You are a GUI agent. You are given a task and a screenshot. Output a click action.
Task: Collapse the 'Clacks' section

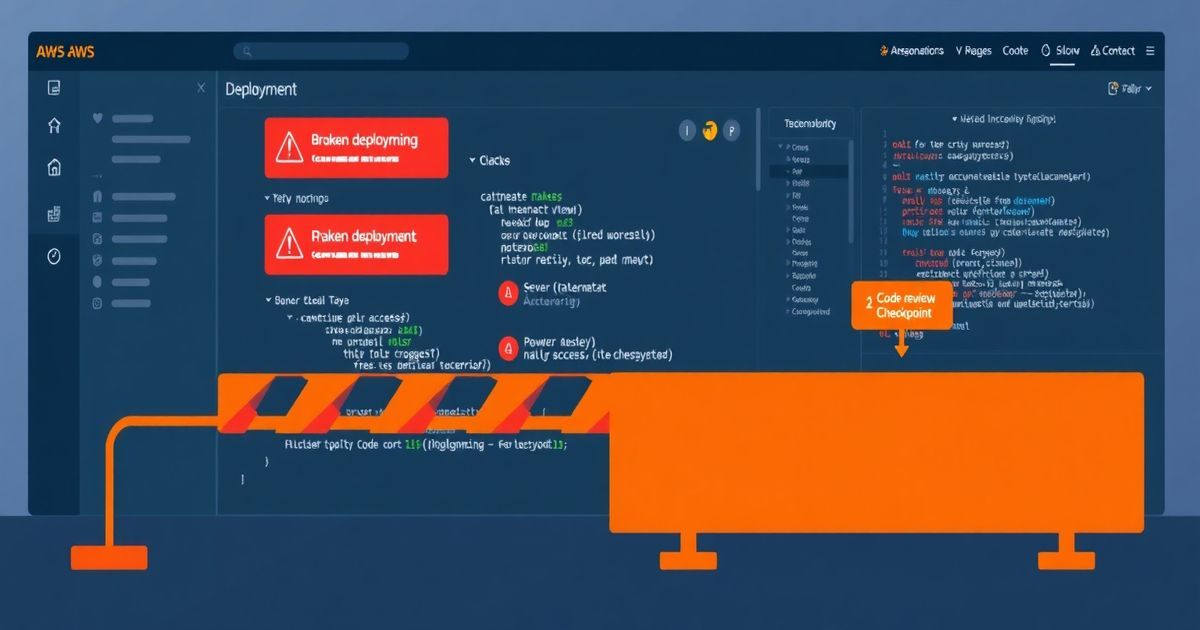tap(472, 161)
